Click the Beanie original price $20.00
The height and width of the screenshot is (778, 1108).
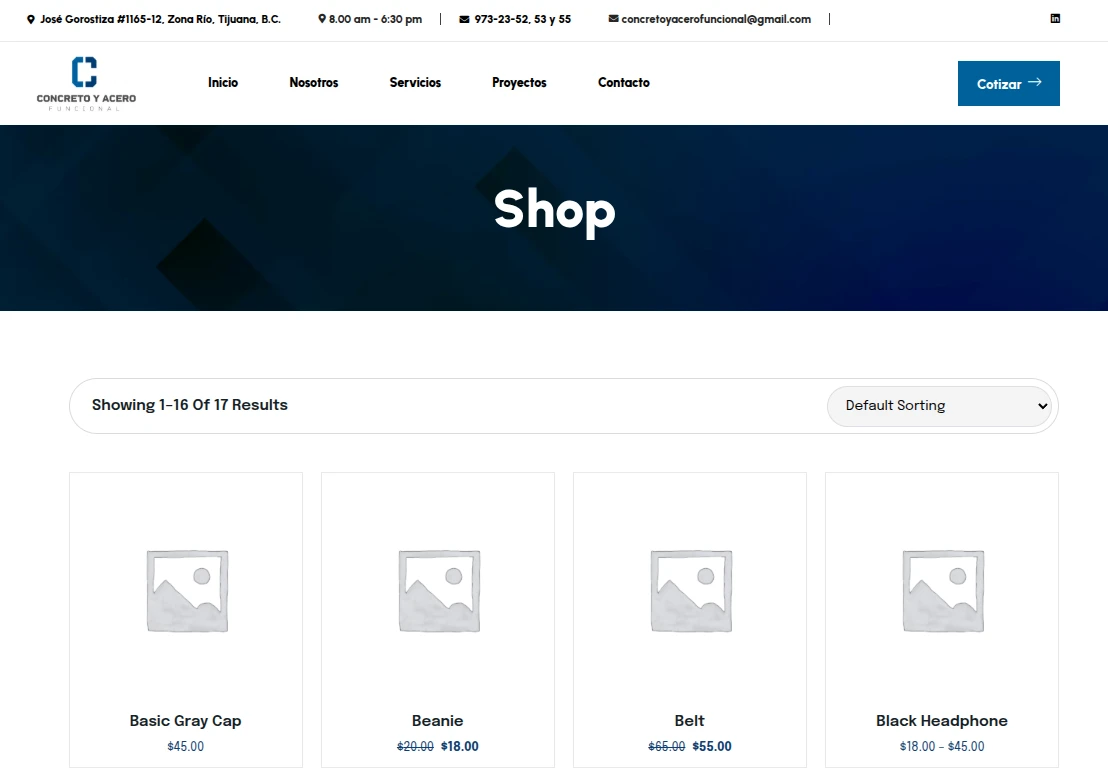tap(416, 746)
